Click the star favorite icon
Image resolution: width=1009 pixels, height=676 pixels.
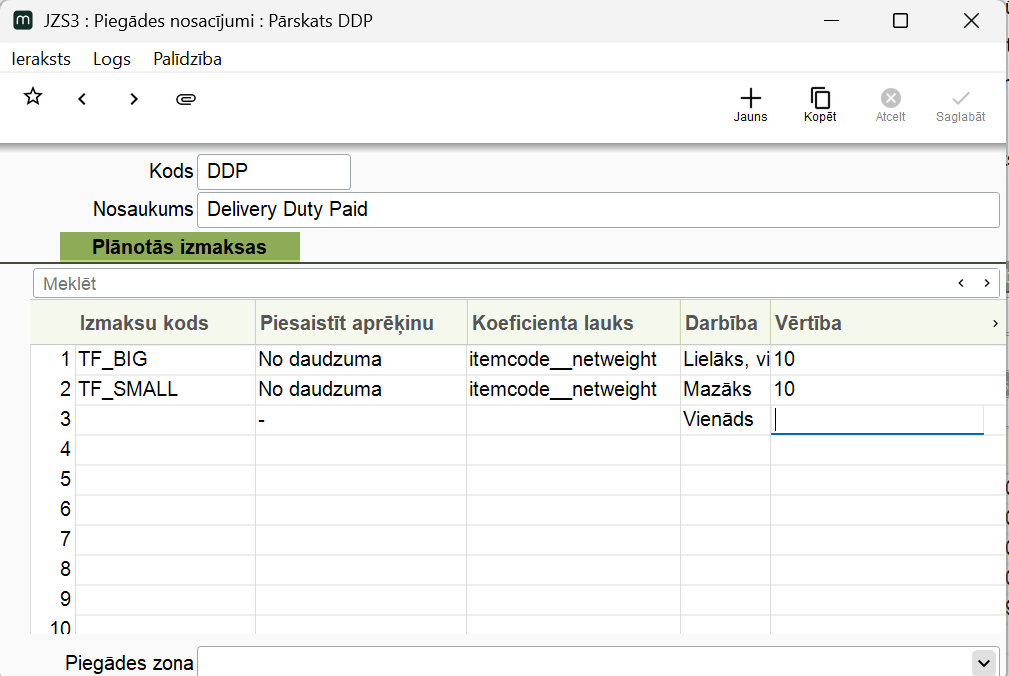[33, 97]
